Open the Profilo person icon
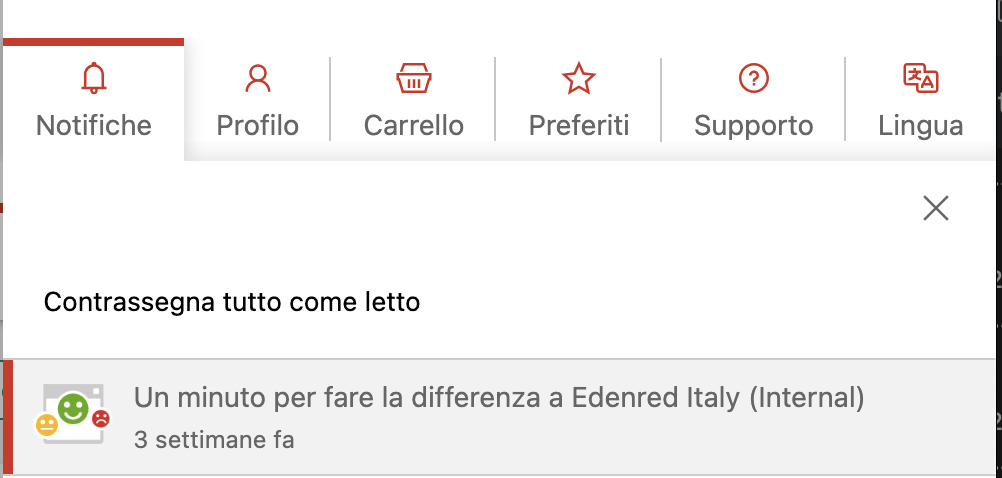This screenshot has width=1002, height=478. tap(258, 78)
